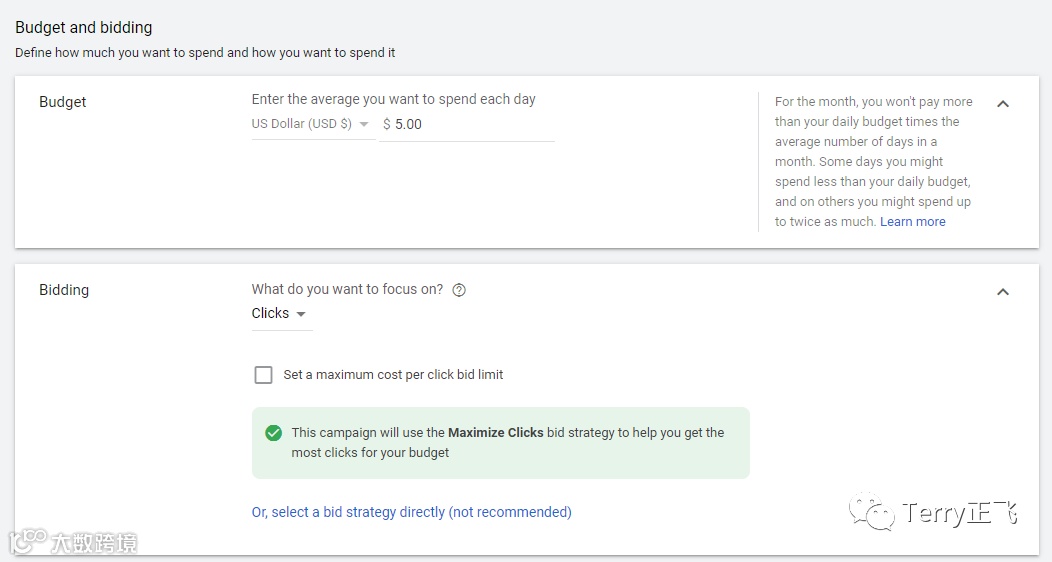
Task: Focus the daily budget amount field
Action: 470,125
